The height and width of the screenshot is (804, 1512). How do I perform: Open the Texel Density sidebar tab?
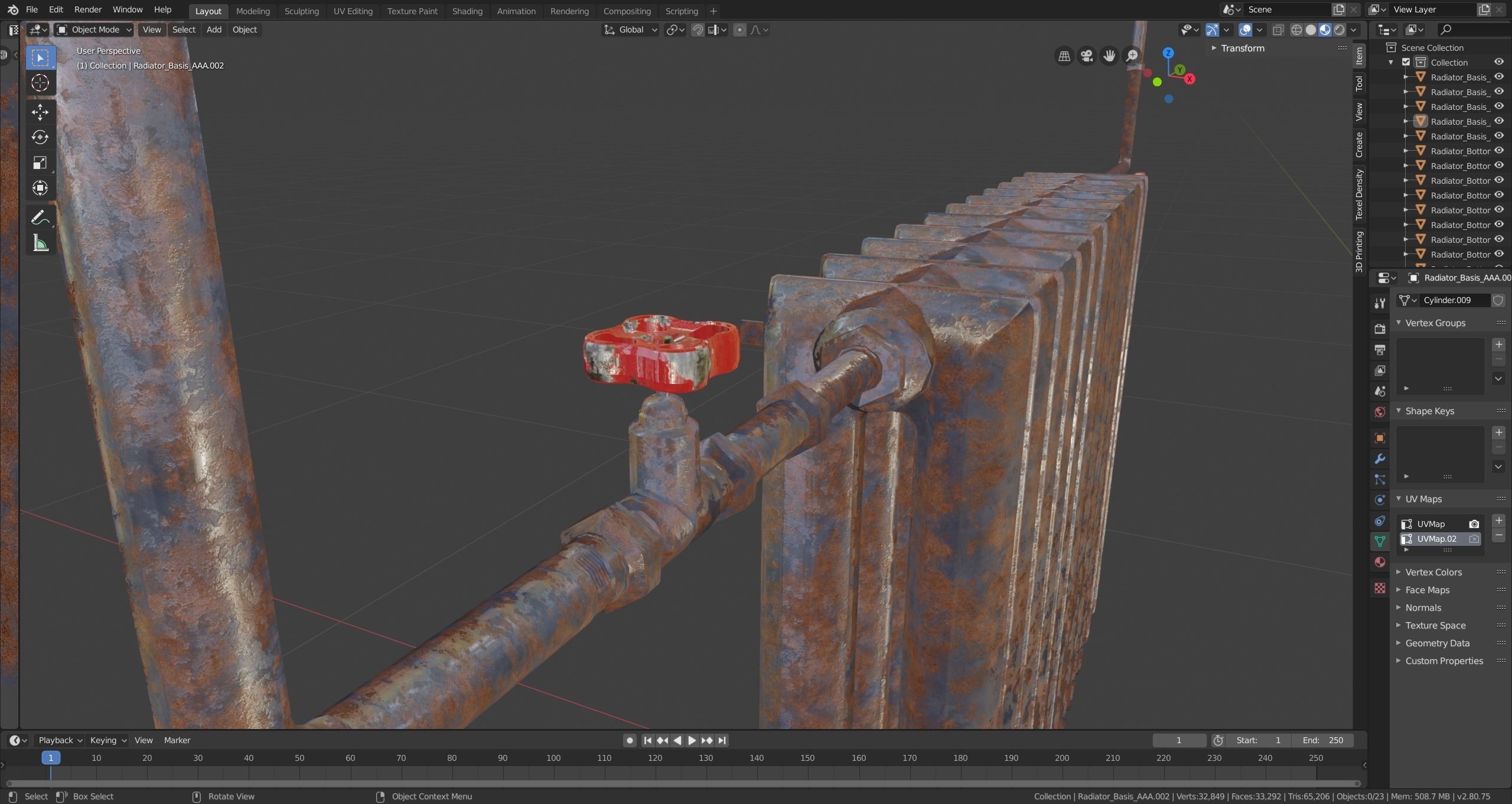pyautogui.click(x=1359, y=194)
